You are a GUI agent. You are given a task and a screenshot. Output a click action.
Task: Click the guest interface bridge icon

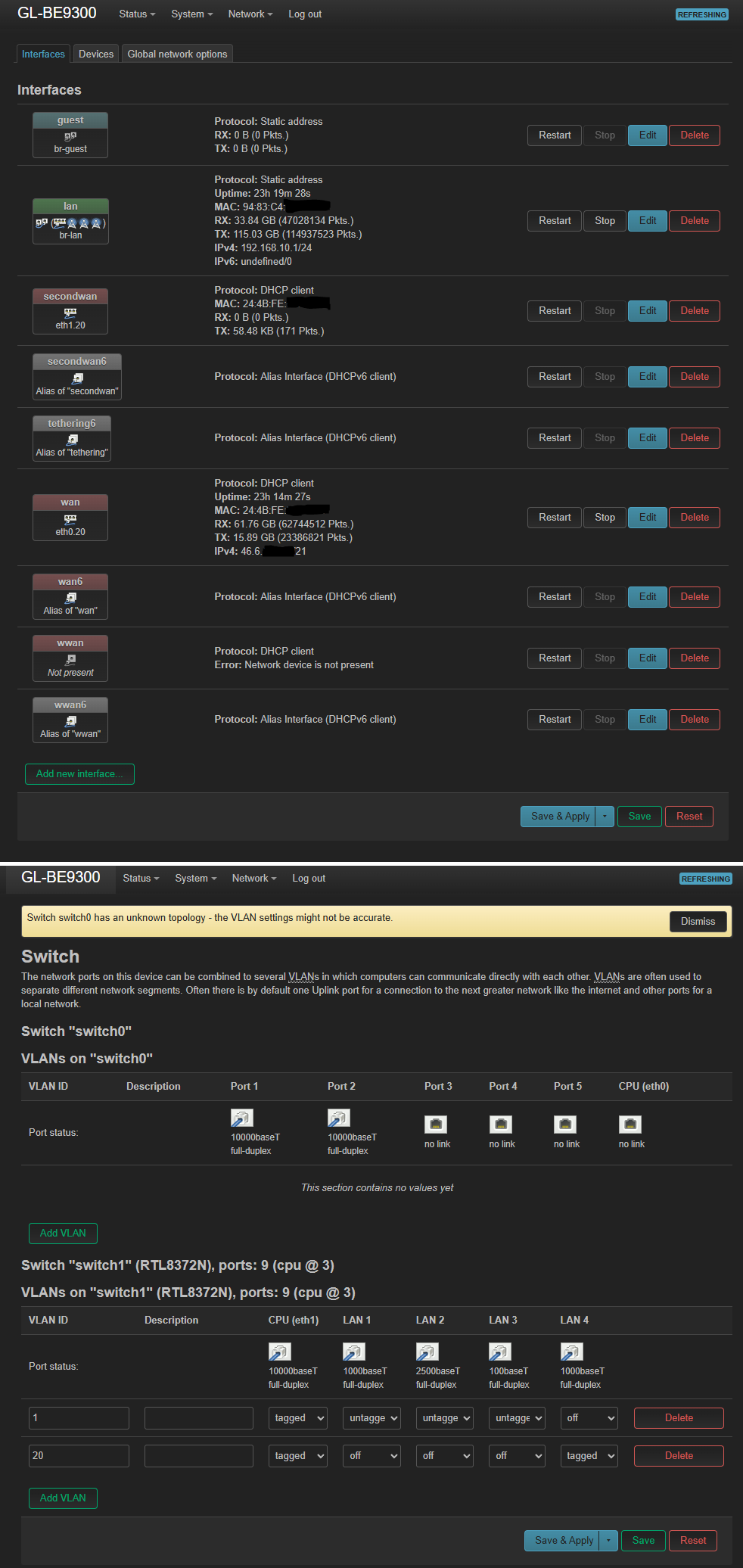(70, 136)
